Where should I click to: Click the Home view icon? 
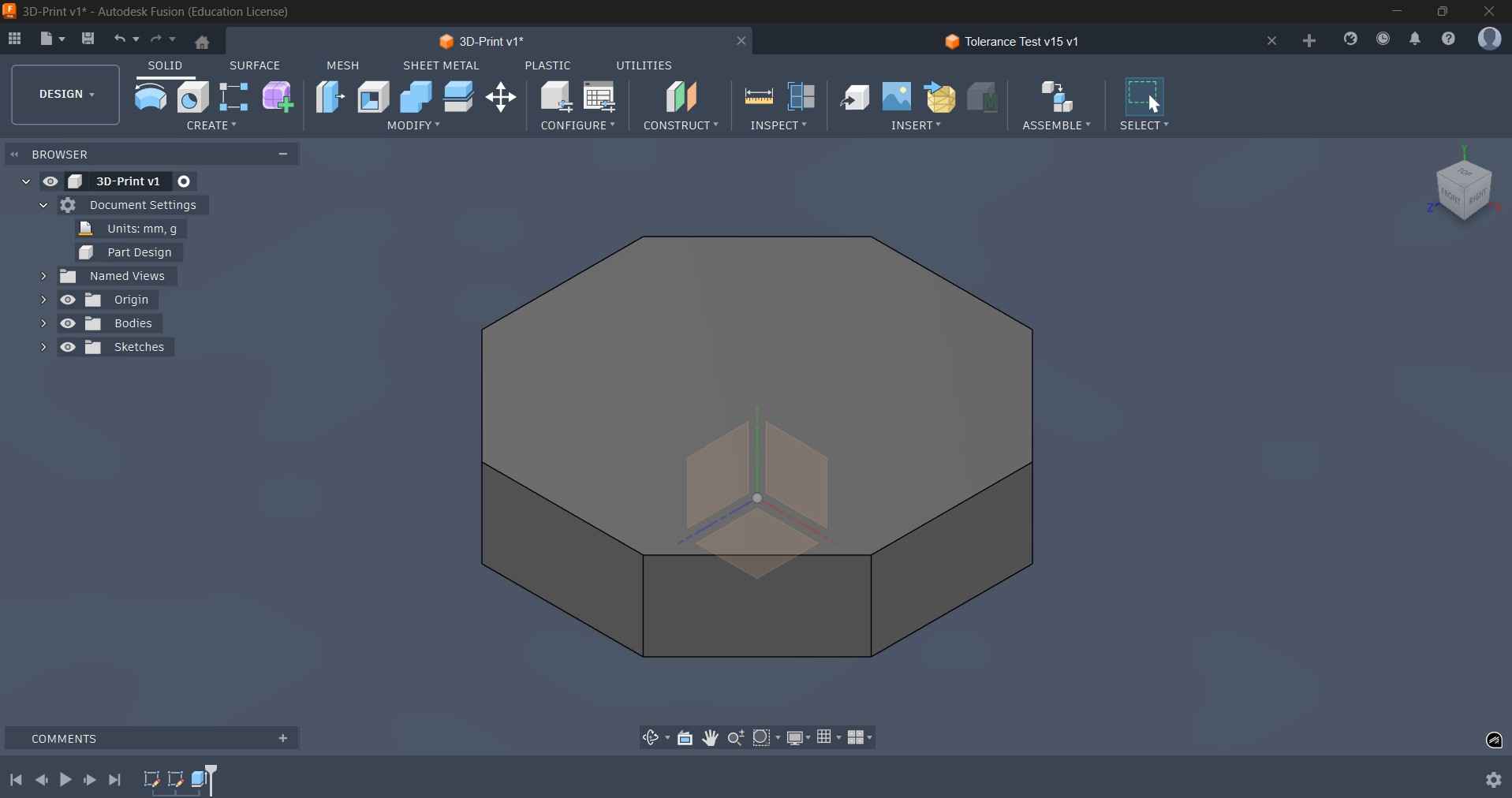203,42
